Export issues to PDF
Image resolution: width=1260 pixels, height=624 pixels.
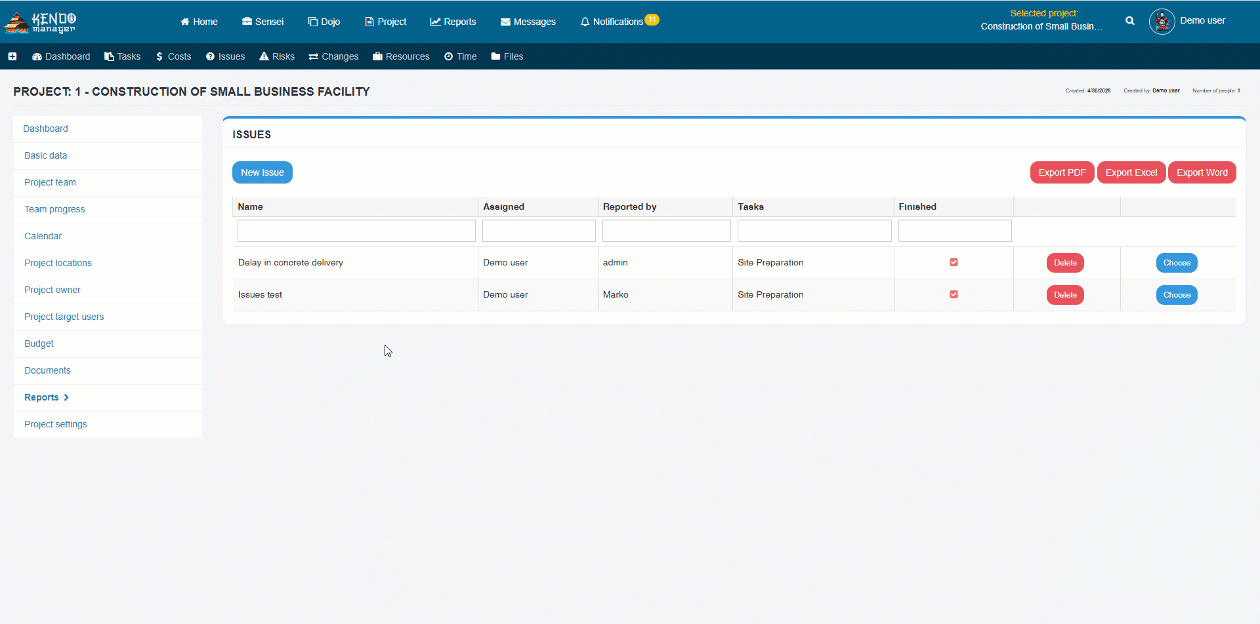1062,172
